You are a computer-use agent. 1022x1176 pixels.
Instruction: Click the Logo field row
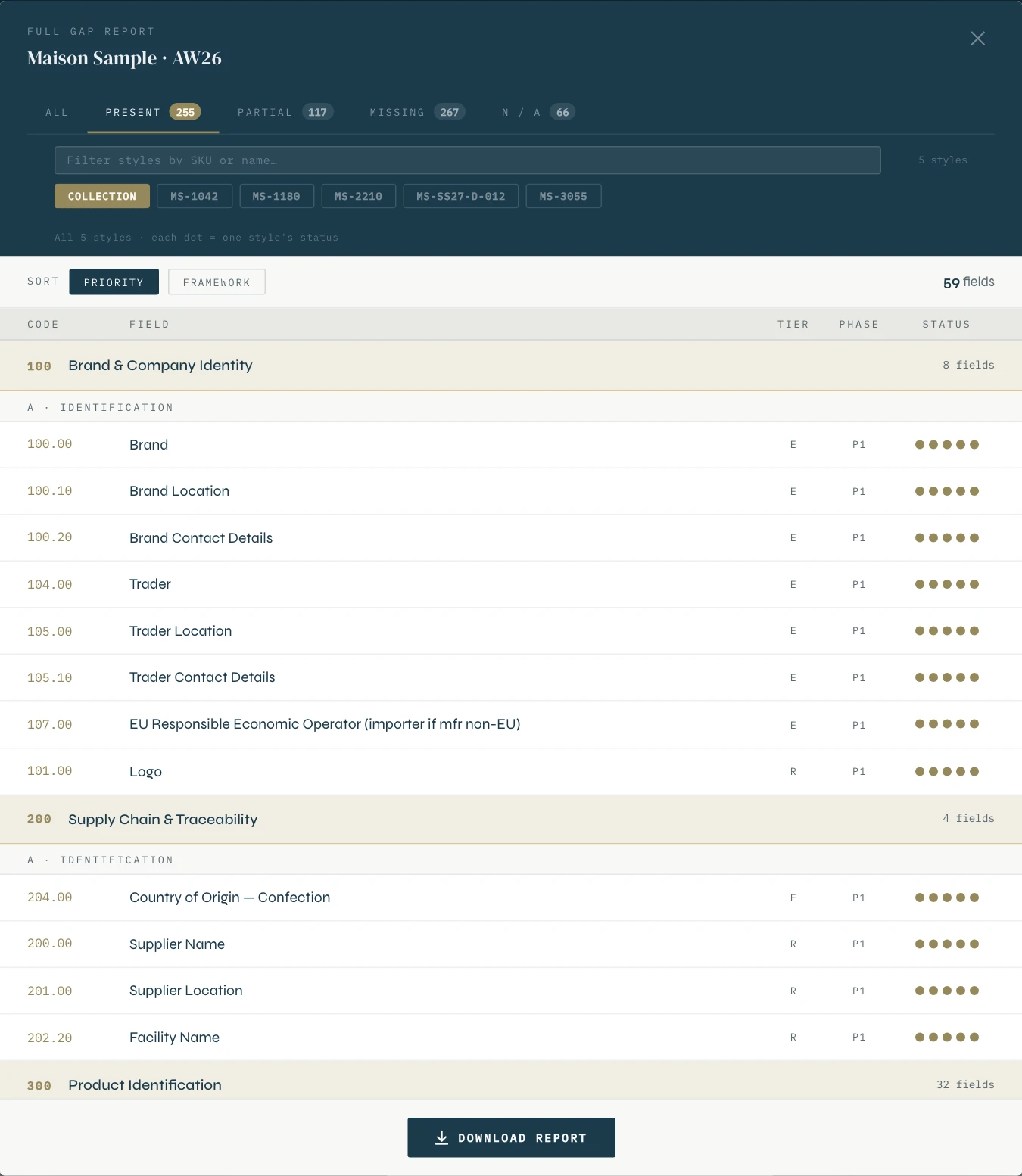(511, 771)
